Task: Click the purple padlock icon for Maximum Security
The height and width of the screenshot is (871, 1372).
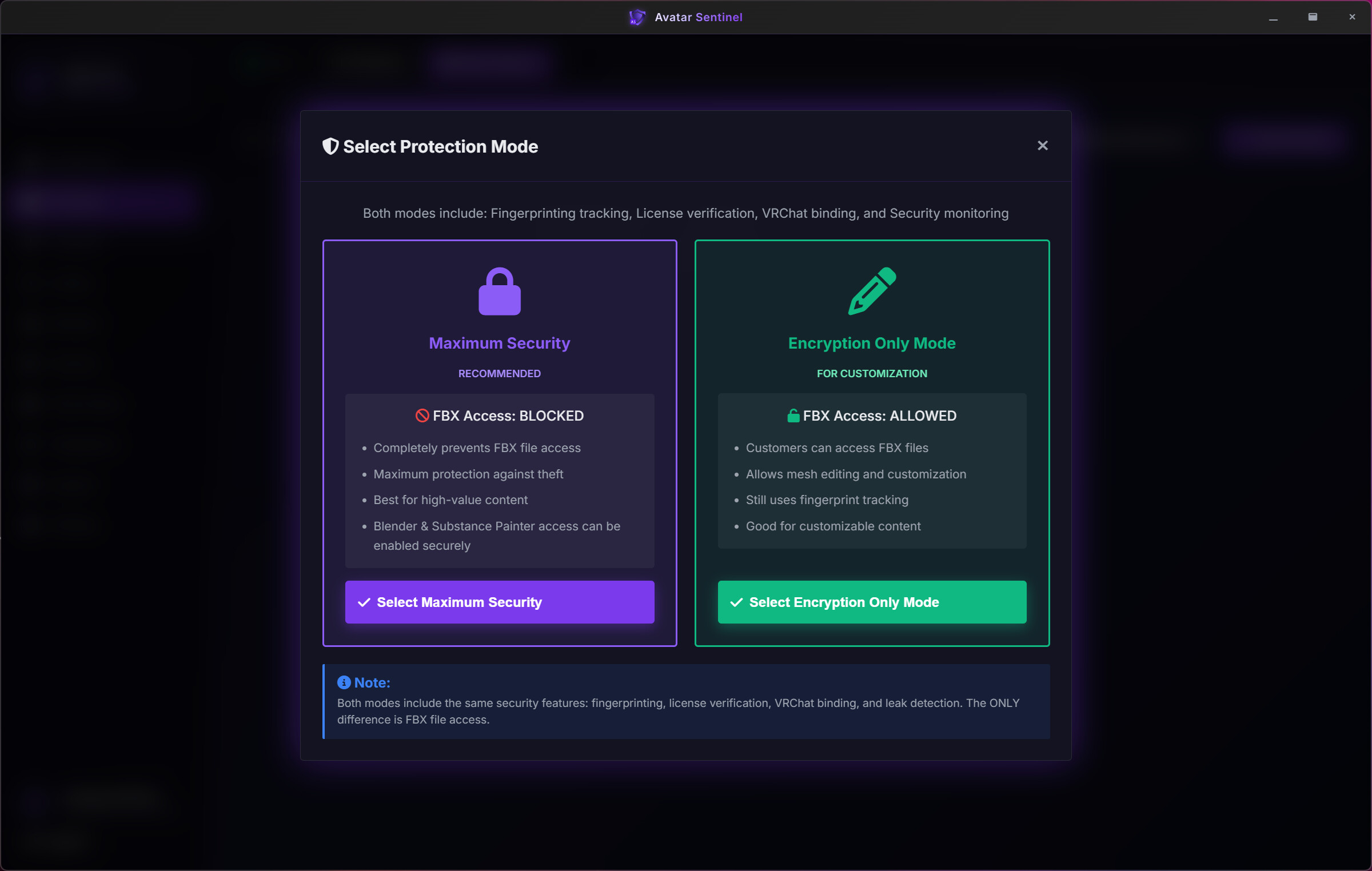Action: (499, 291)
